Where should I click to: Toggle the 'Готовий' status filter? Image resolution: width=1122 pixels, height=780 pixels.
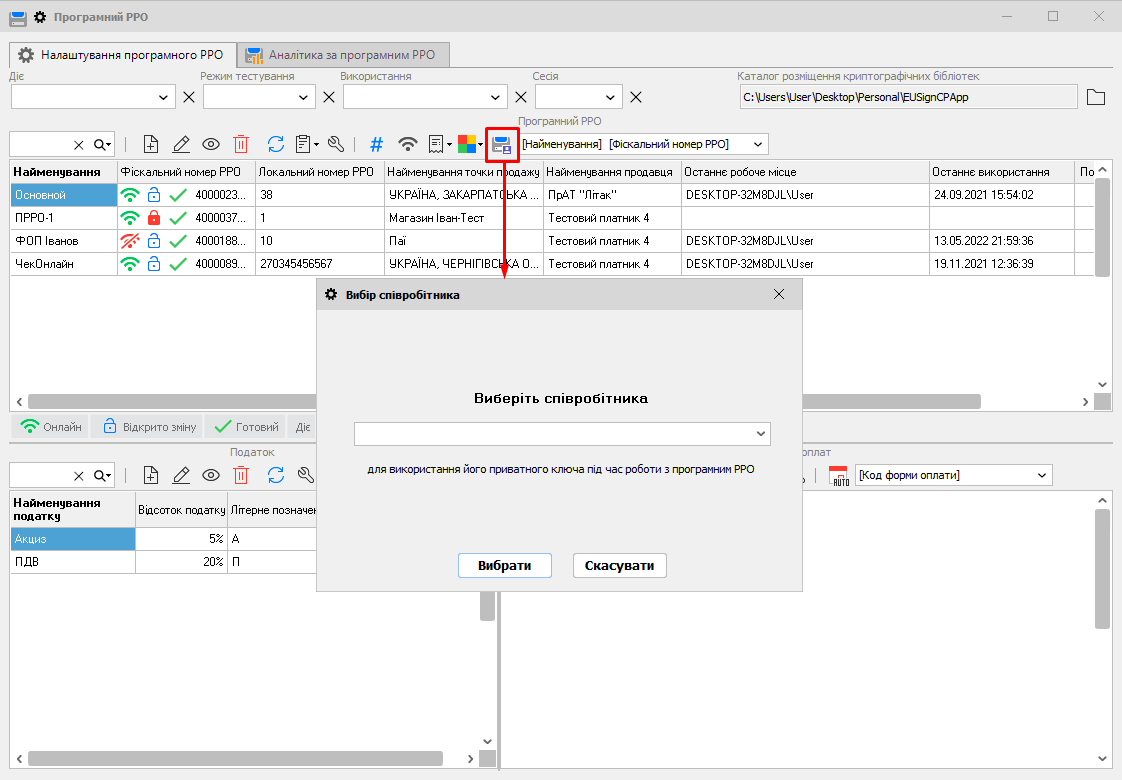246,427
